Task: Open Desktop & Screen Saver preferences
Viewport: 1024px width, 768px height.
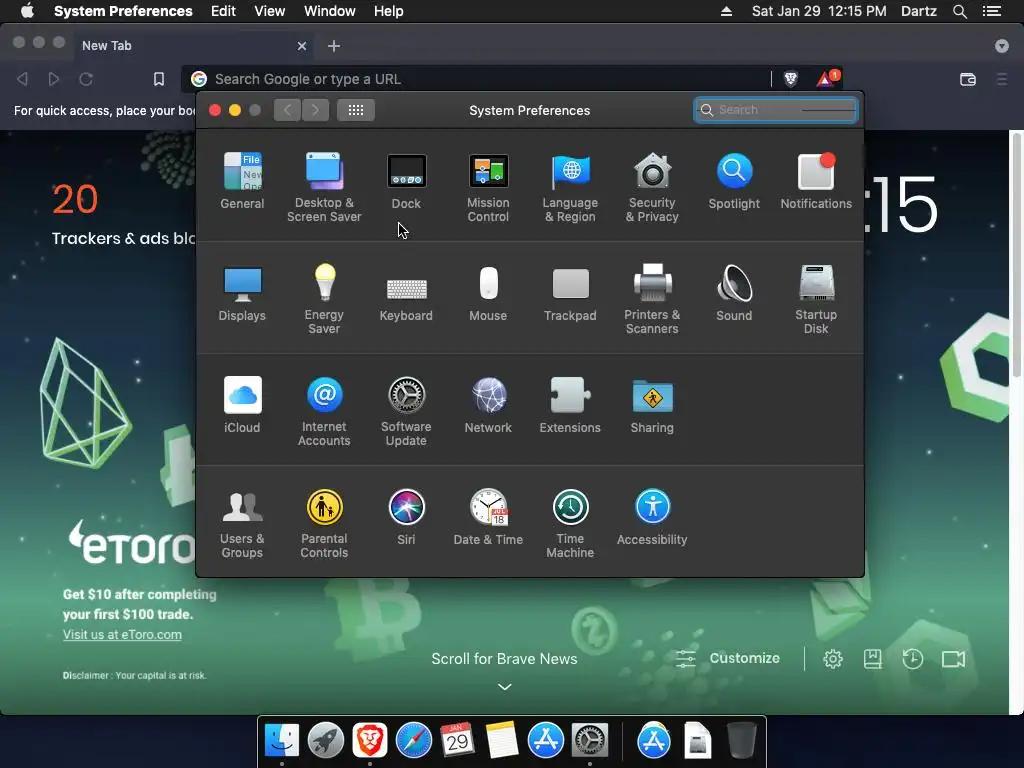Action: point(324,187)
